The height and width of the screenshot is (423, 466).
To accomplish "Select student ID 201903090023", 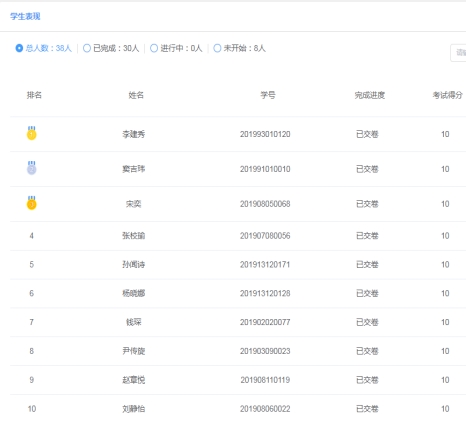I will click(265, 351).
